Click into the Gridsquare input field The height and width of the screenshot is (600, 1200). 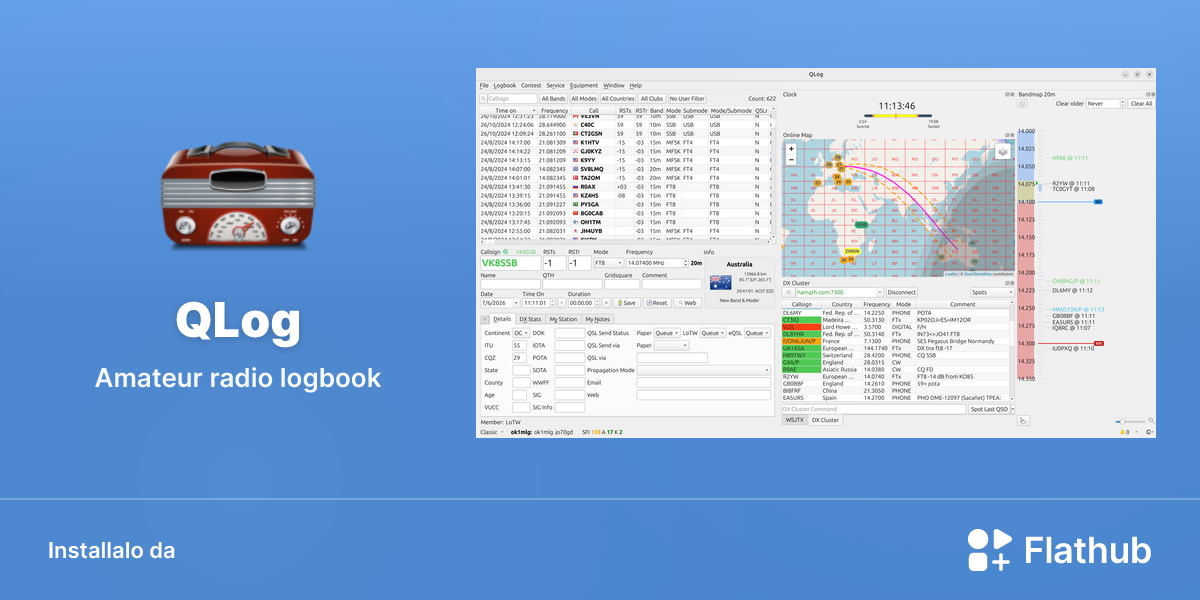pos(621,284)
